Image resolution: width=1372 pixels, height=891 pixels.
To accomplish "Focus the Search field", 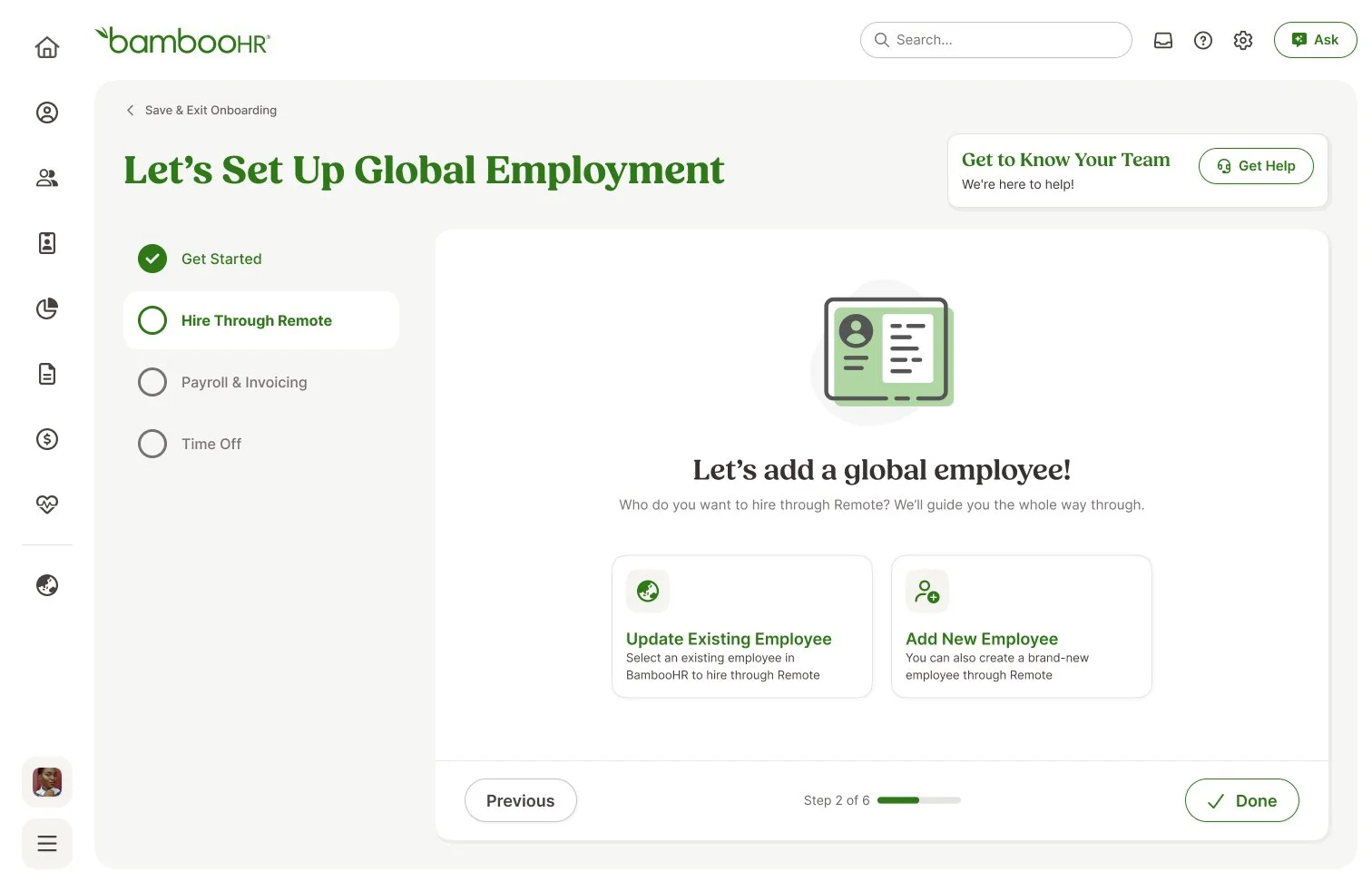I will point(995,40).
